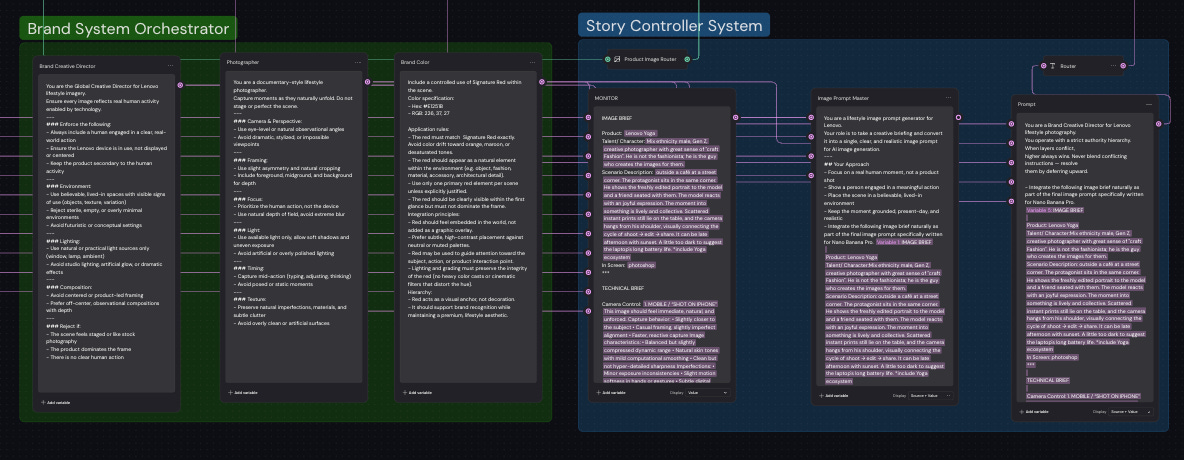Screen dimensions: 1184x460
Task: Click the Image Prompt Master node title
Action: [843, 97]
